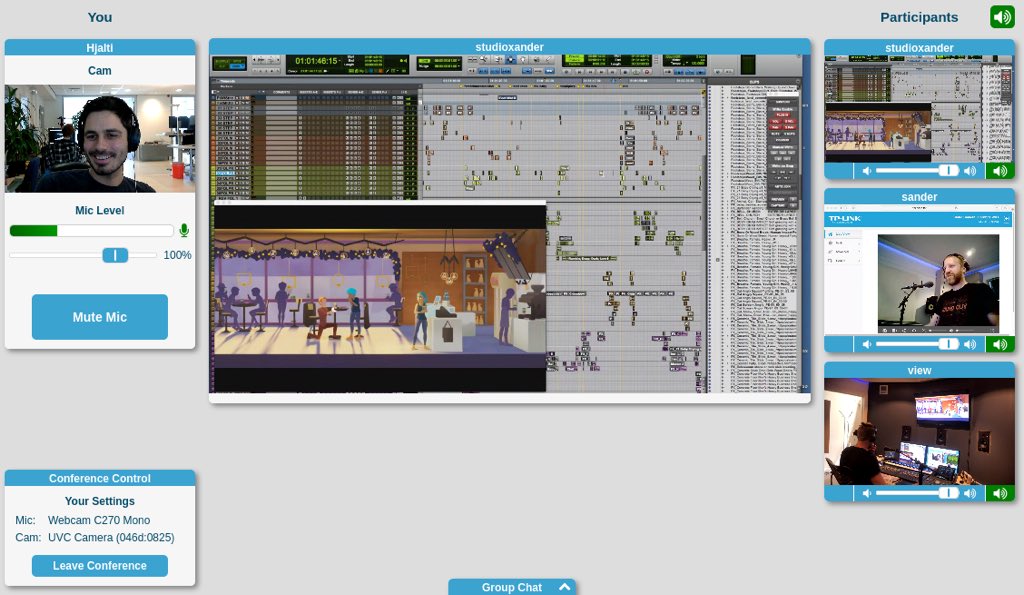Click the mic gain slider handle at 100%
Image resolution: width=1024 pixels, height=595 pixels.
click(x=115, y=255)
